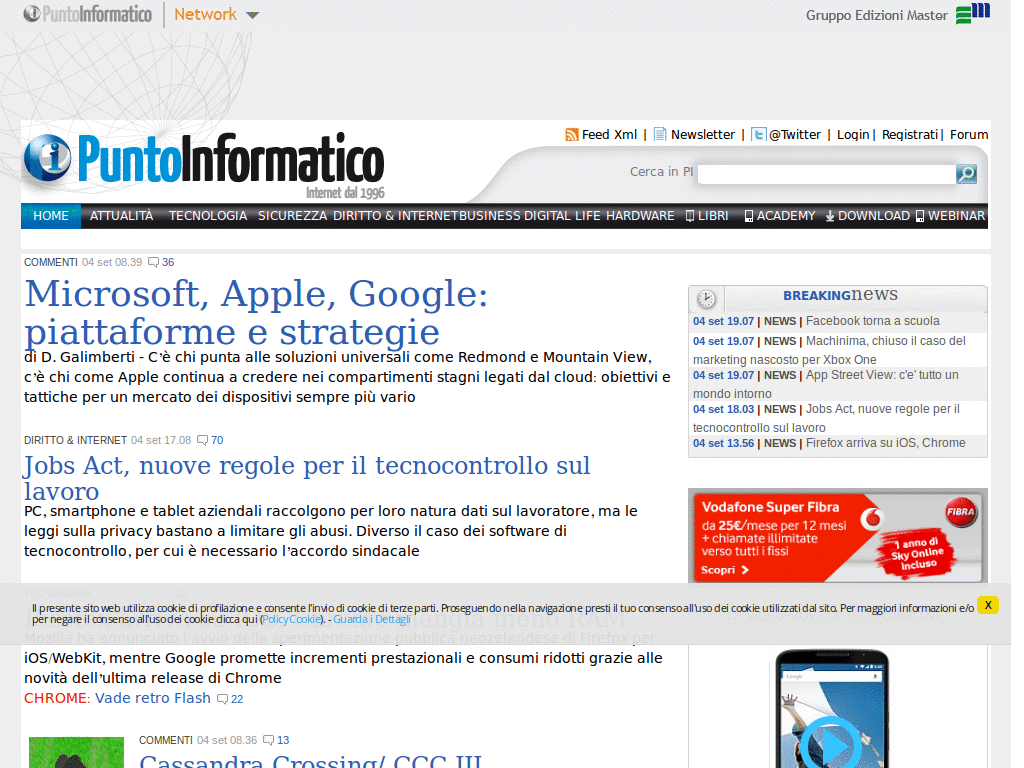Open the ATTUALITÀ menu section
The image size is (1024, 768).
121,216
